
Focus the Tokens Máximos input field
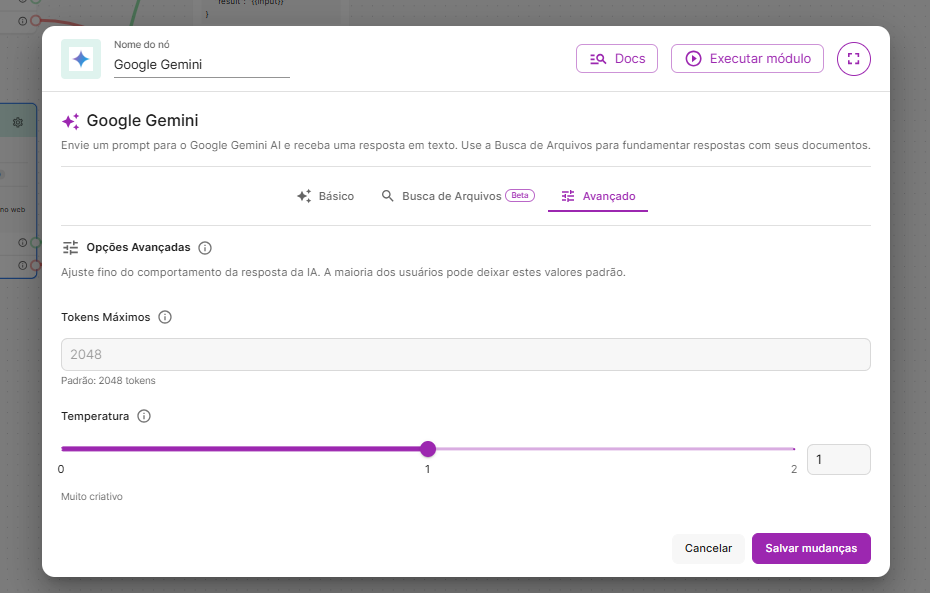point(465,355)
